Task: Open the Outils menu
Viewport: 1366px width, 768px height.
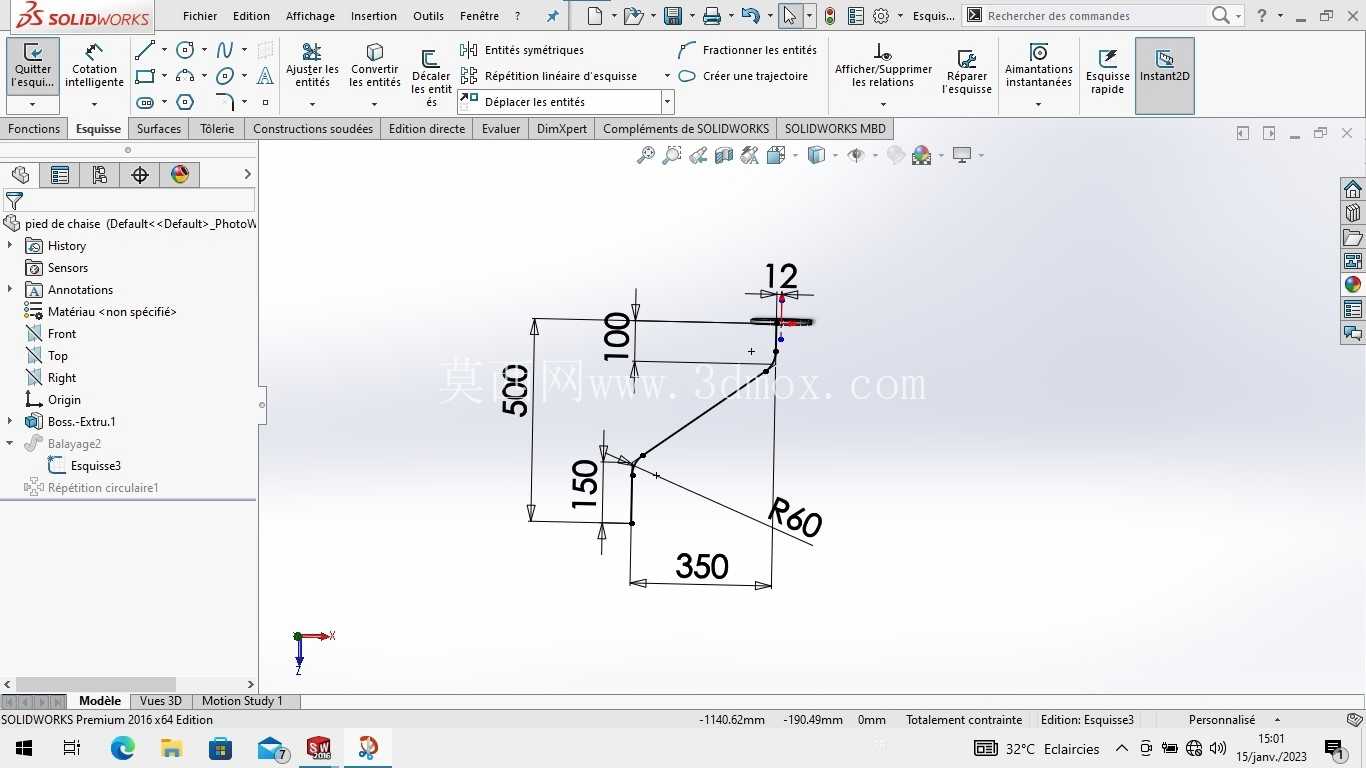Action: [428, 16]
